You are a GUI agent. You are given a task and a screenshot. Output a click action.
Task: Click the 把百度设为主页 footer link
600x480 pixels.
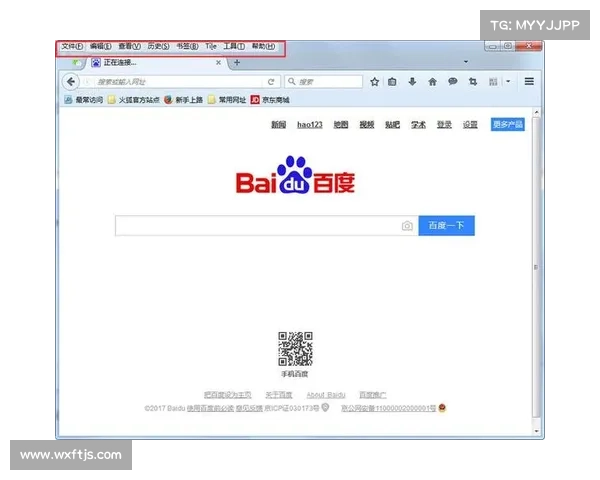point(227,395)
